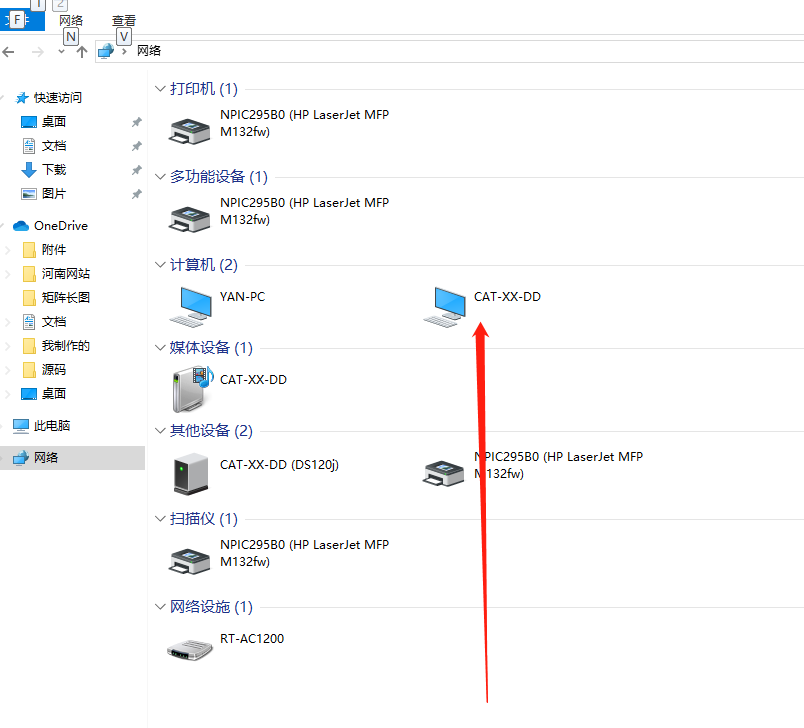Screen dimensions: 804x728
Task: Open the 矩阵长图 folder
Action: [x=65, y=298]
